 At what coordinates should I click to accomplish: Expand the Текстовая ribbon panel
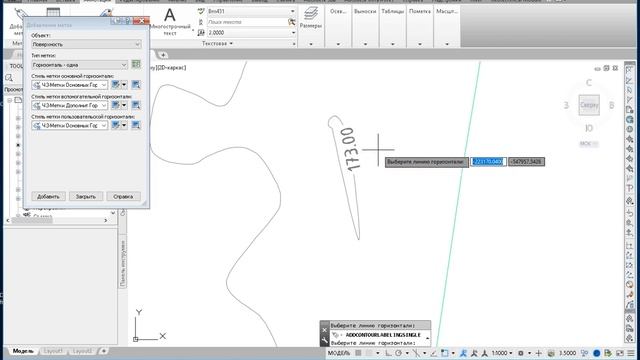(x=217, y=43)
